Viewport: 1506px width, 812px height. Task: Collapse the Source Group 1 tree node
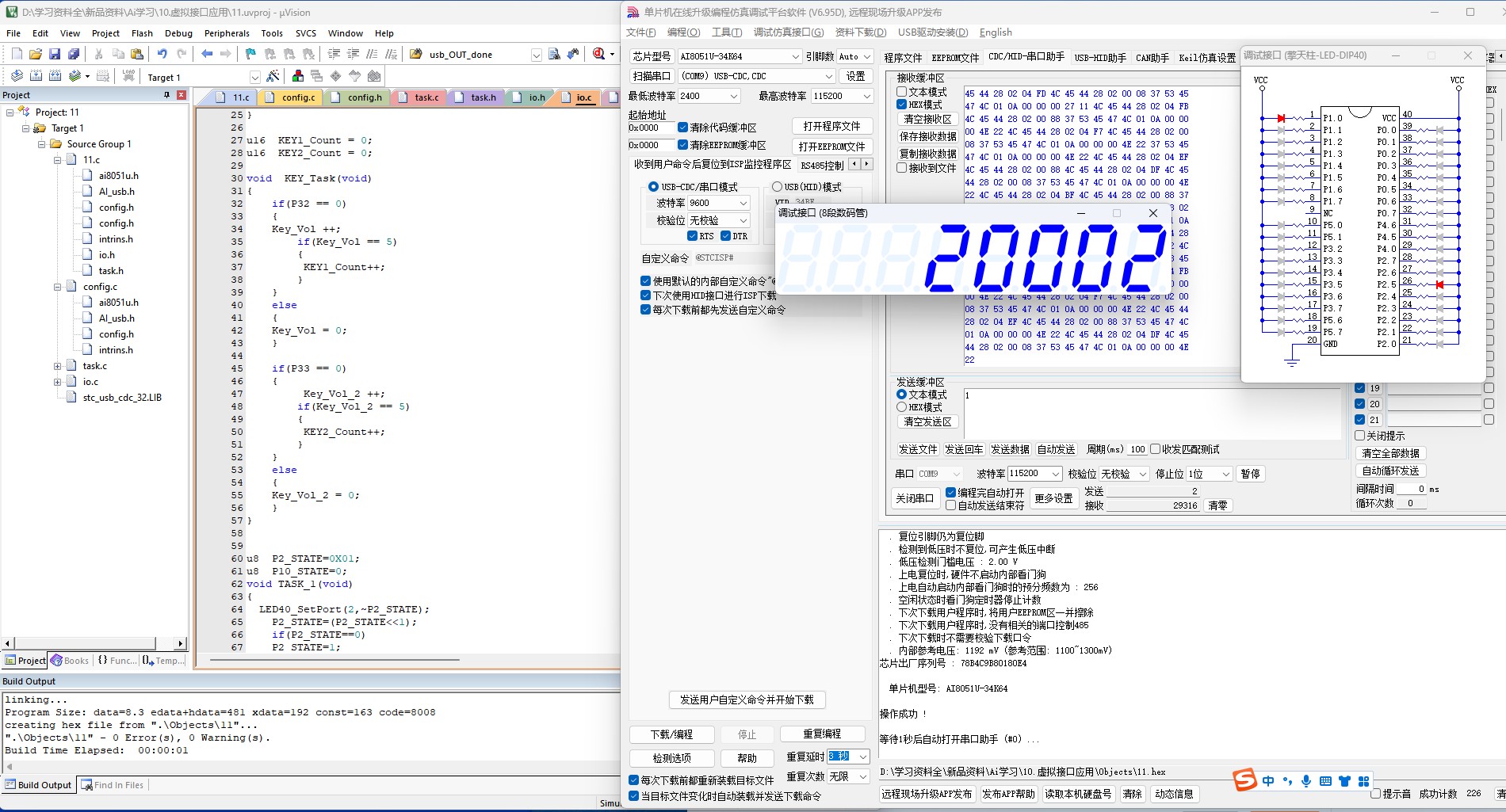[42, 144]
